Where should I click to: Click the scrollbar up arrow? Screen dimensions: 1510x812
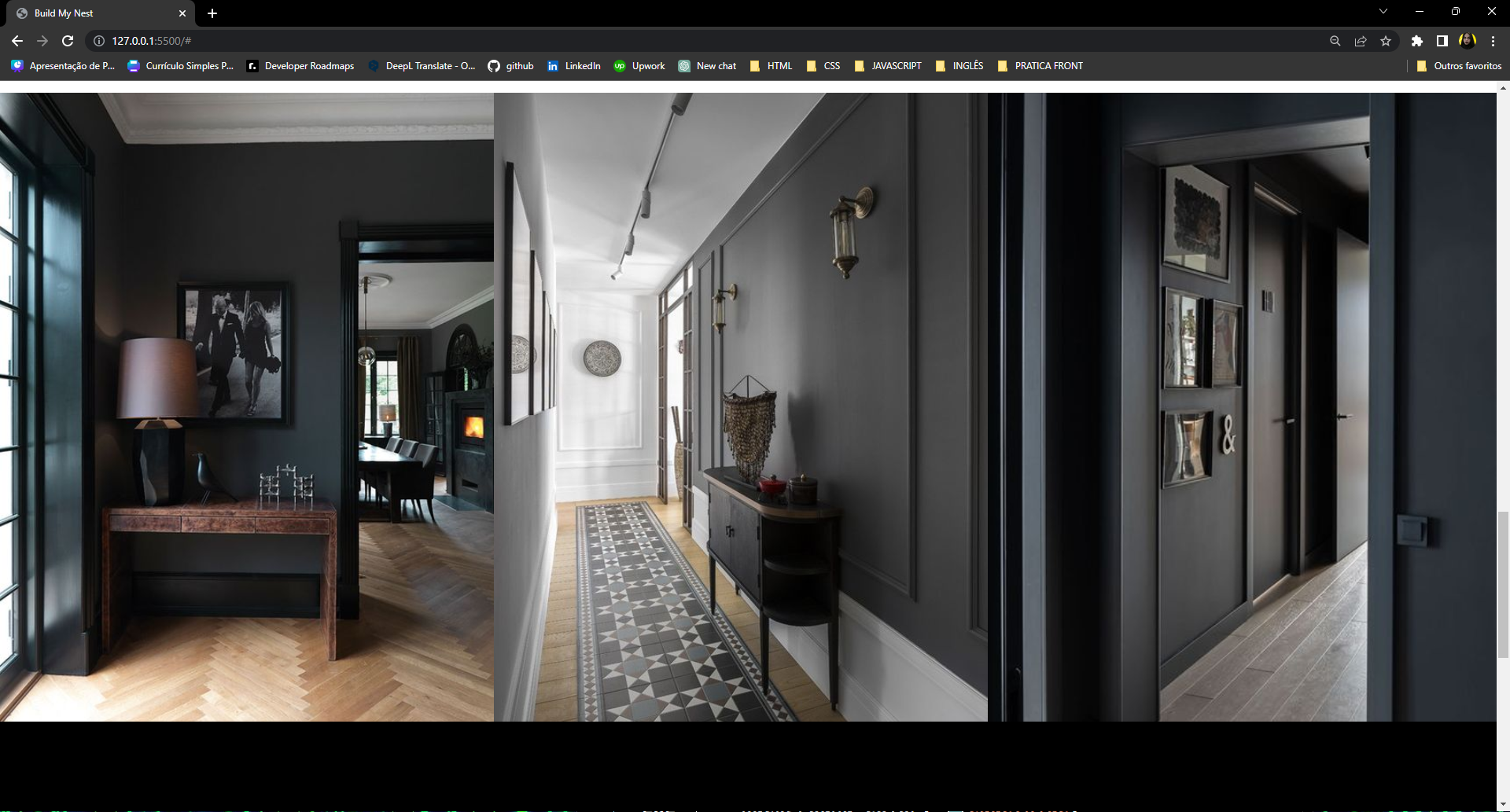click(x=1503, y=87)
